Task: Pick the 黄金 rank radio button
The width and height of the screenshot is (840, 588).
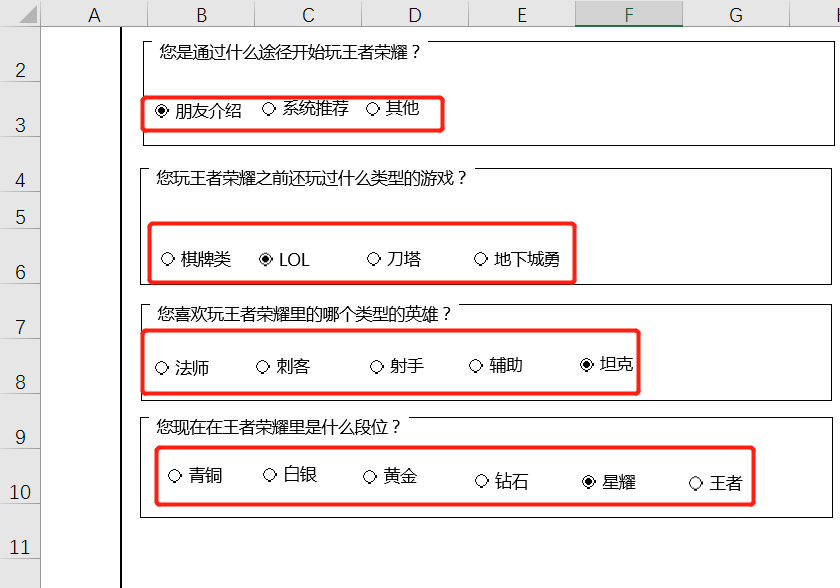Action: [370, 477]
